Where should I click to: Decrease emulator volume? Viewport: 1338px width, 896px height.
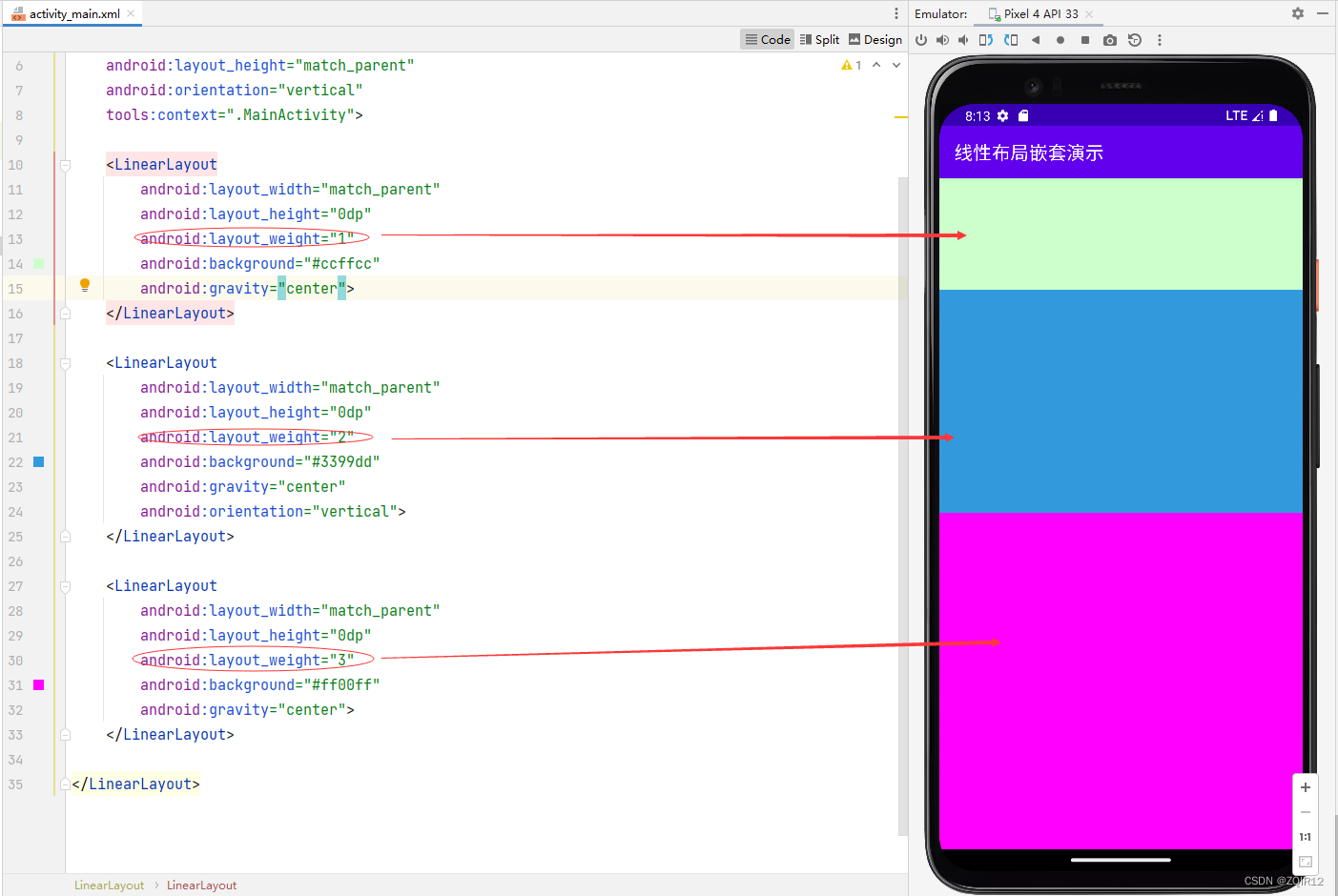point(963,40)
